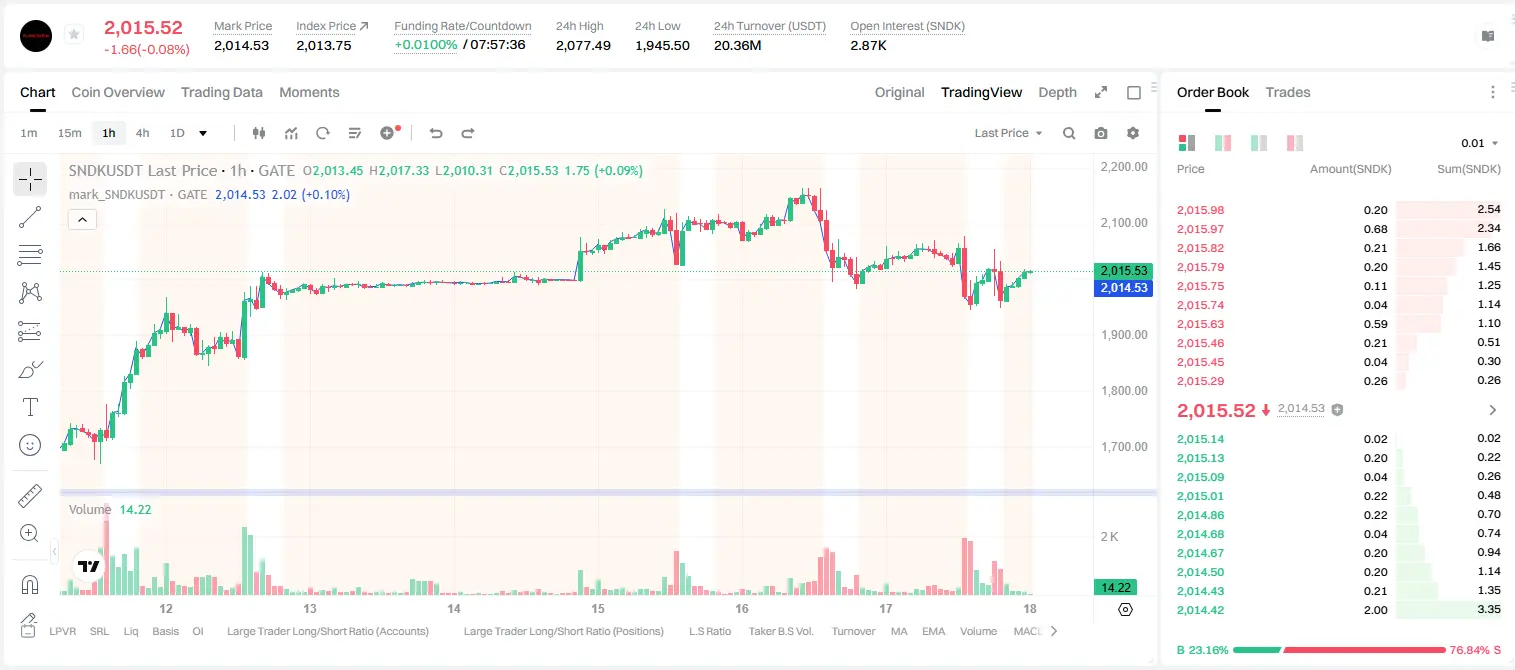Click the 2,015.98 ask price row
Screen dimensions: 1515x670
[1339, 210]
